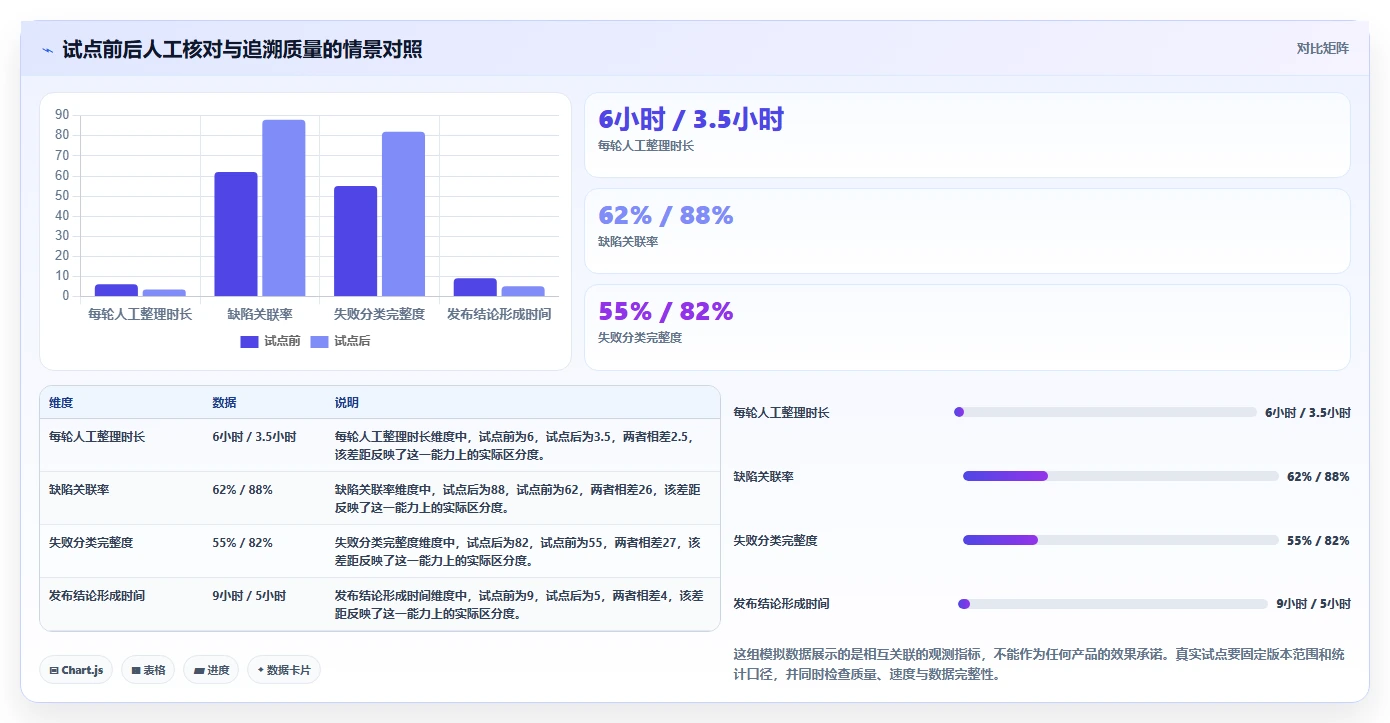This screenshot has height=723, width=1390.
Task: Click the 对比矩阵 label in header
Action: [1322, 48]
